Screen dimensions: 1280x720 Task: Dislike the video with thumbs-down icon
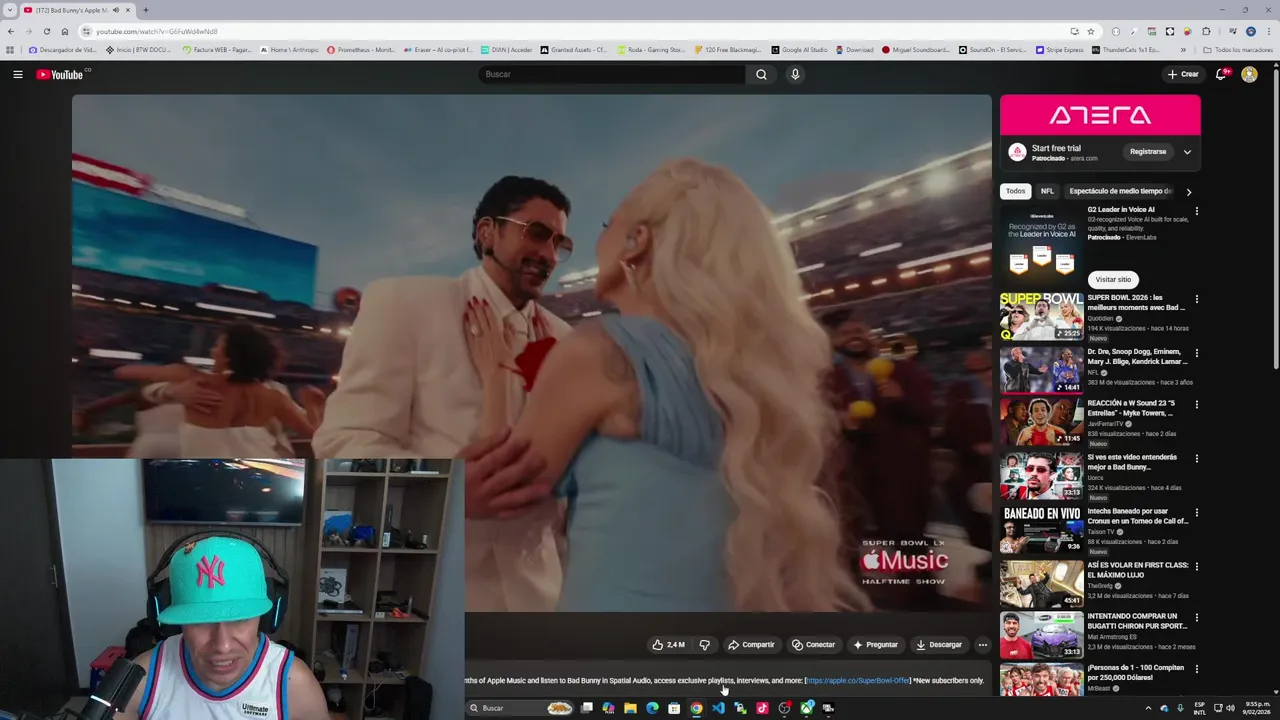pyautogui.click(x=704, y=645)
